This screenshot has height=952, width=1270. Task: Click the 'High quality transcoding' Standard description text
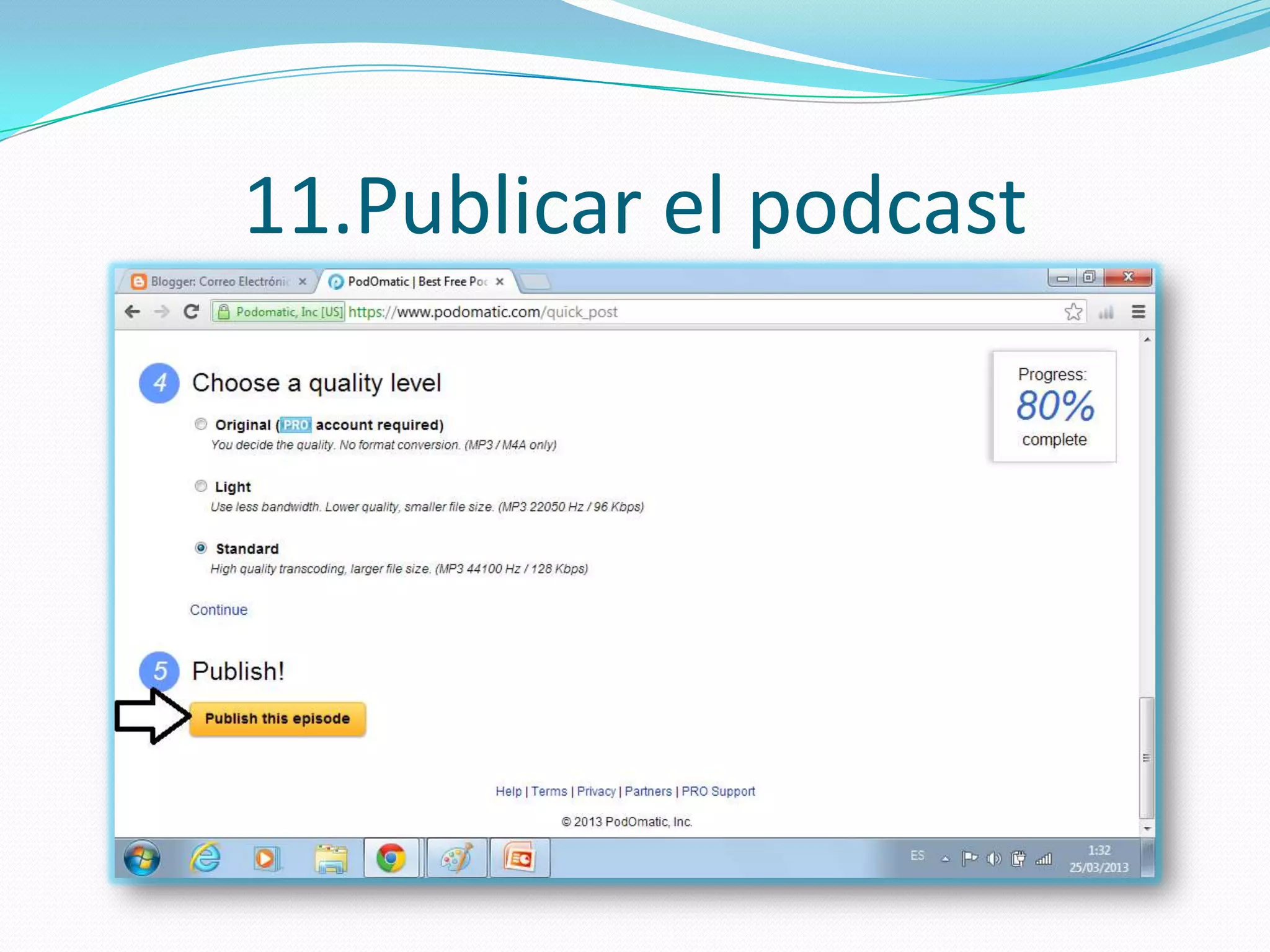399,569
